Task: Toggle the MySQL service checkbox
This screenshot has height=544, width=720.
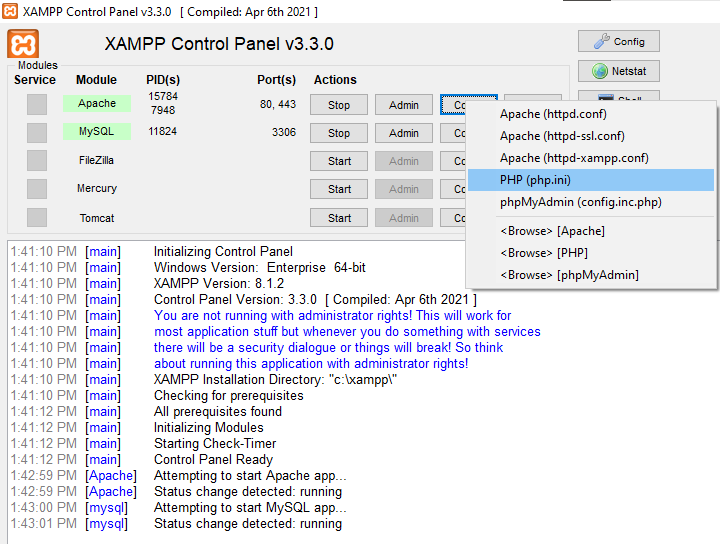Action: [x=37, y=132]
